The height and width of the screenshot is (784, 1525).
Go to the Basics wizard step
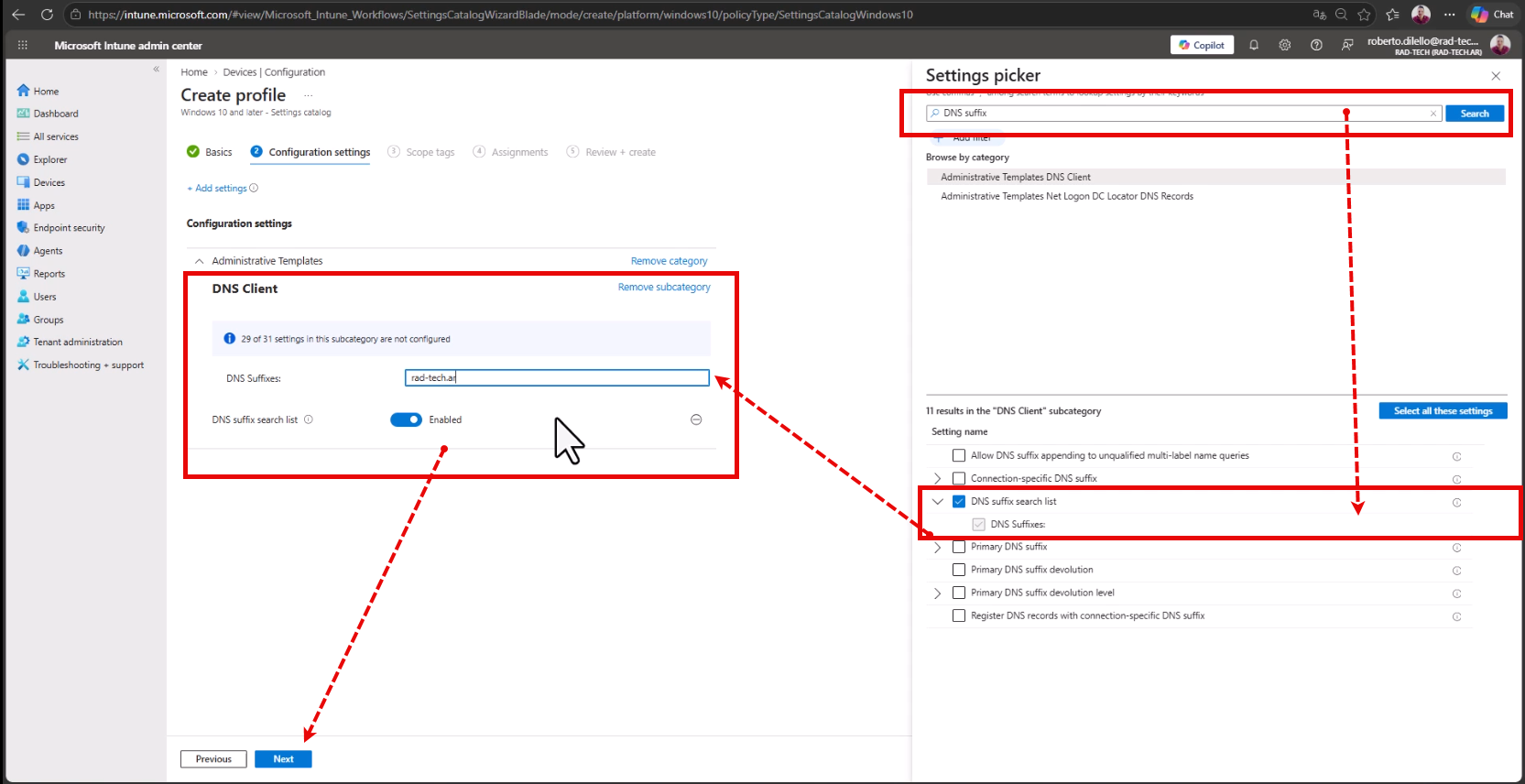click(x=209, y=152)
